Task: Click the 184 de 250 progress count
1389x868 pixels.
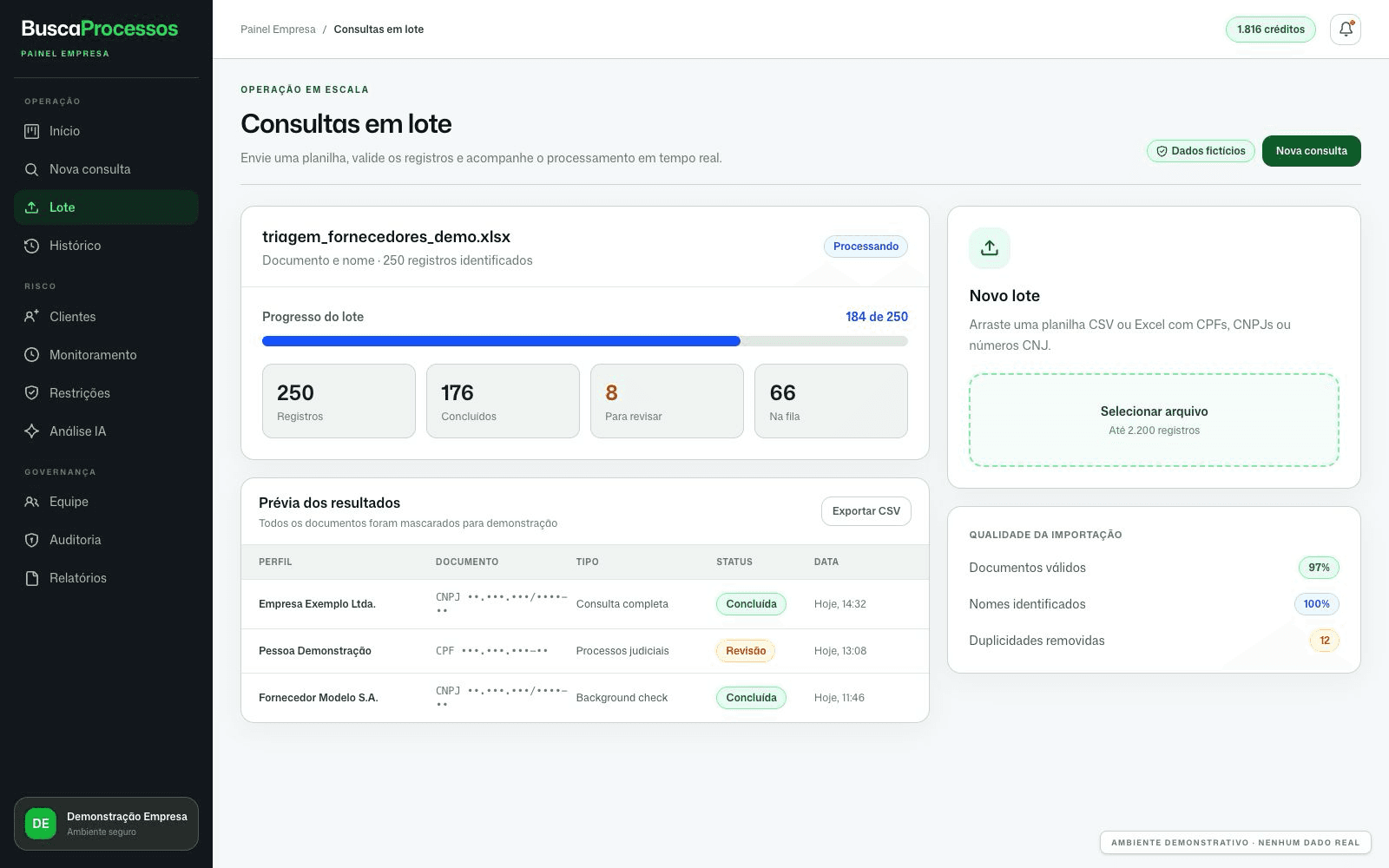Action: click(x=877, y=317)
